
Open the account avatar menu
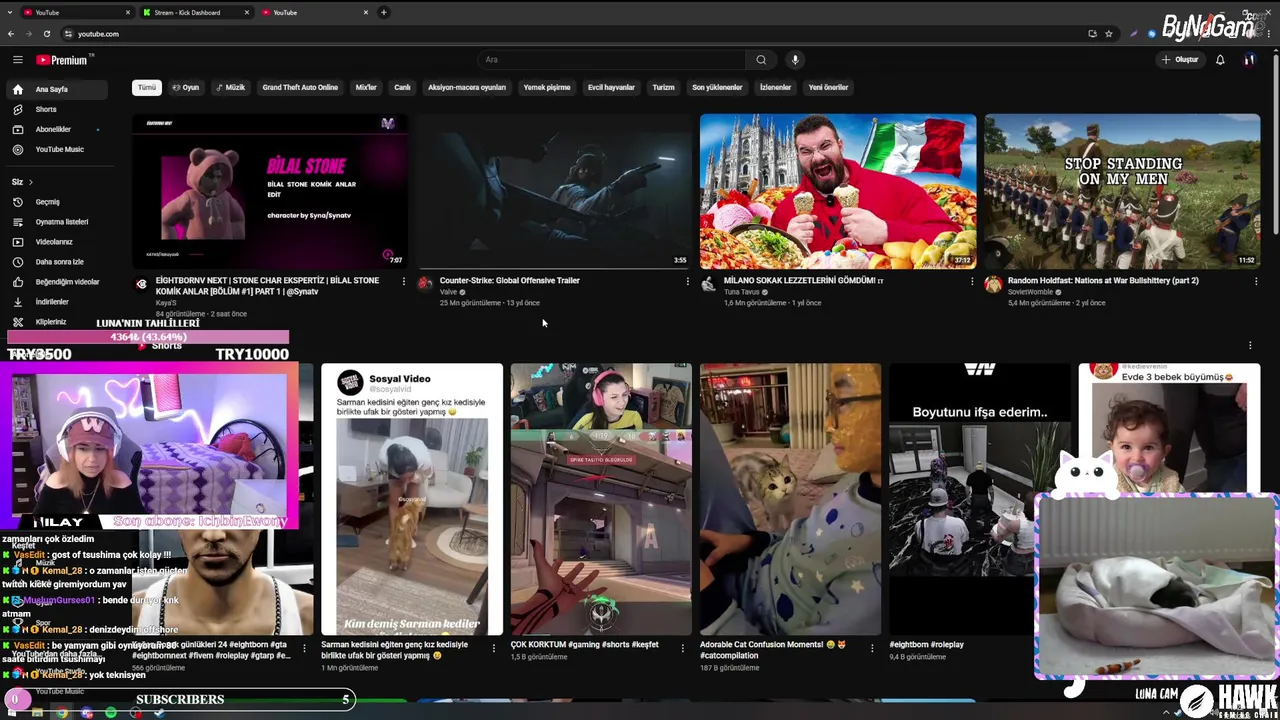[x=1249, y=60]
